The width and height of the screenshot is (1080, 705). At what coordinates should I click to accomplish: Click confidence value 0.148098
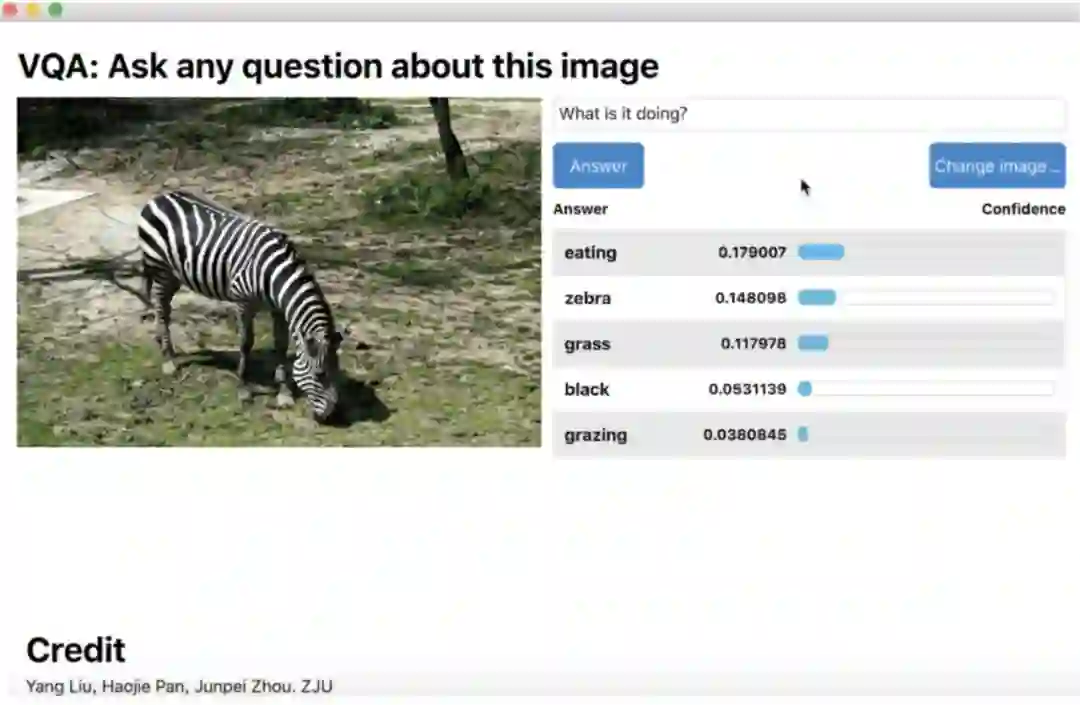click(750, 297)
